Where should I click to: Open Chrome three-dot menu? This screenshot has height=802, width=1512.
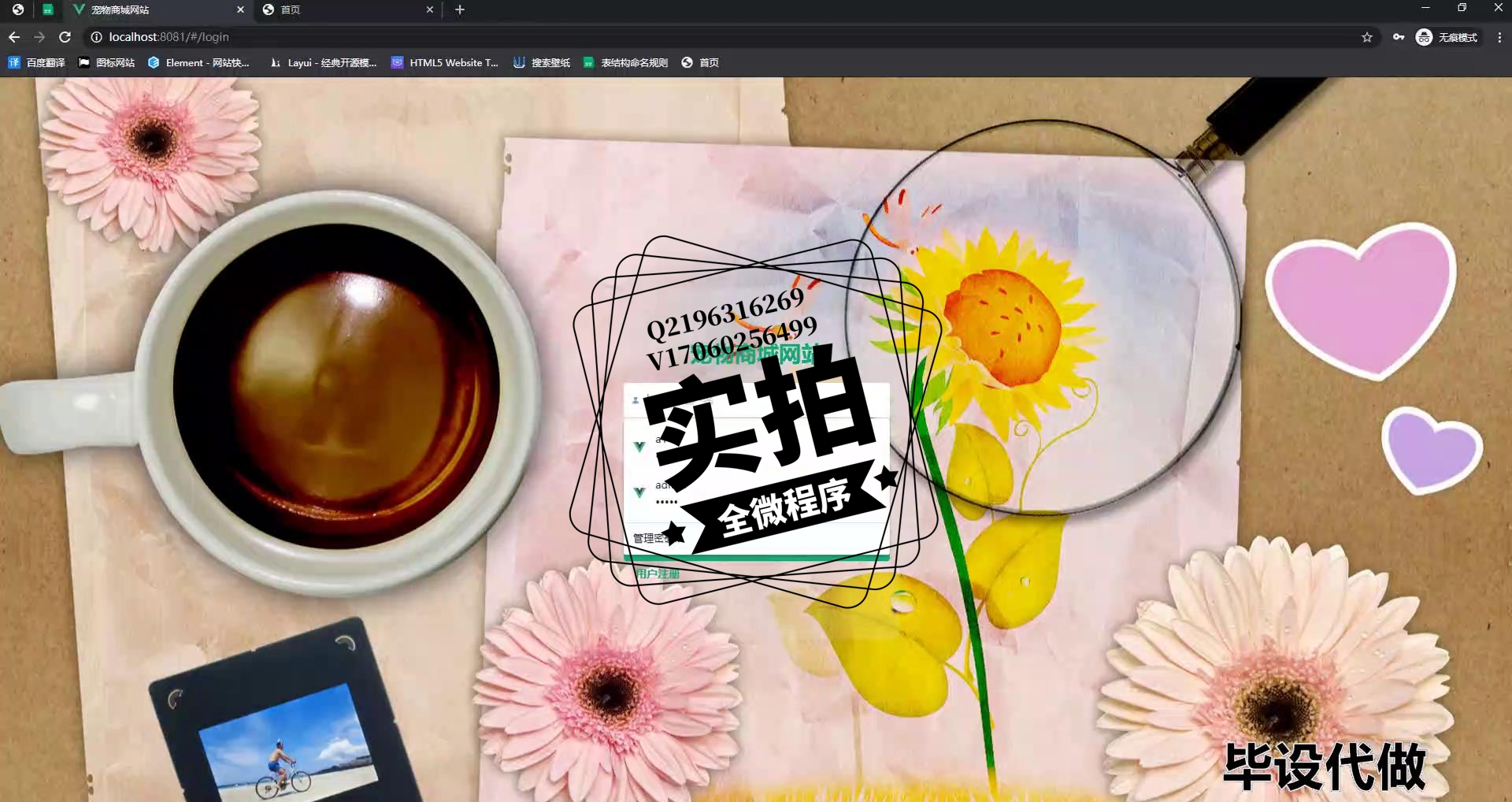tap(1499, 37)
